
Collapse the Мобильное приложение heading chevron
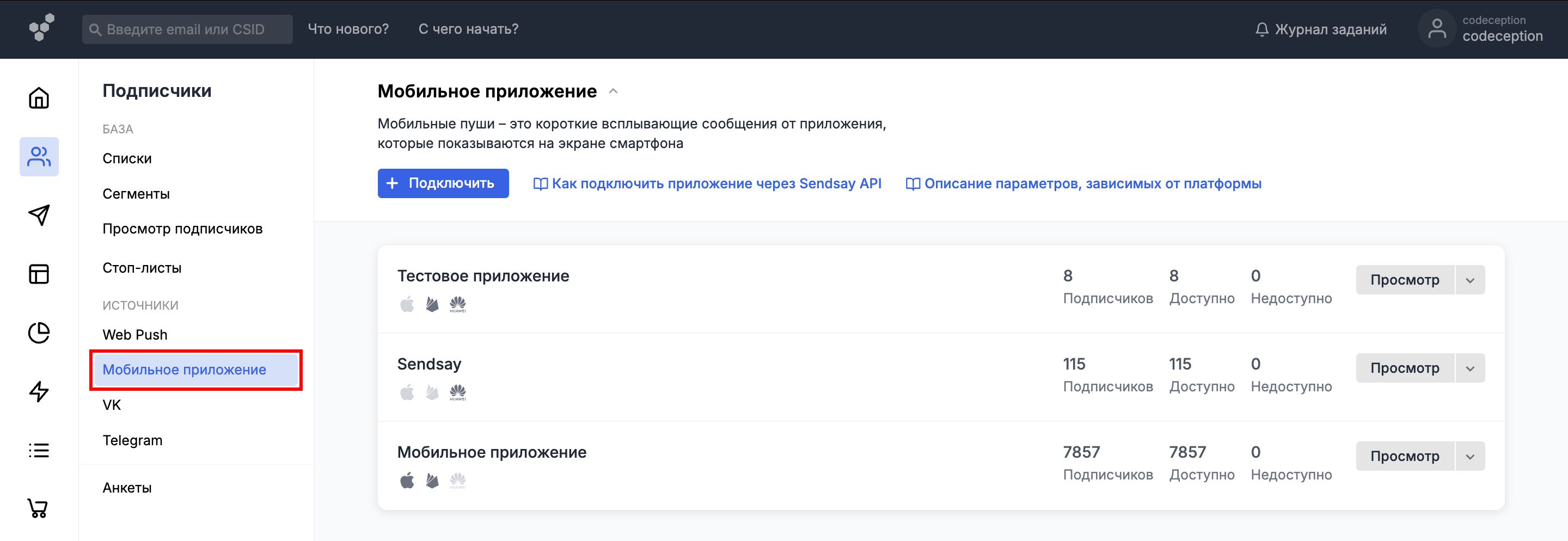click(x=613, y=91)
